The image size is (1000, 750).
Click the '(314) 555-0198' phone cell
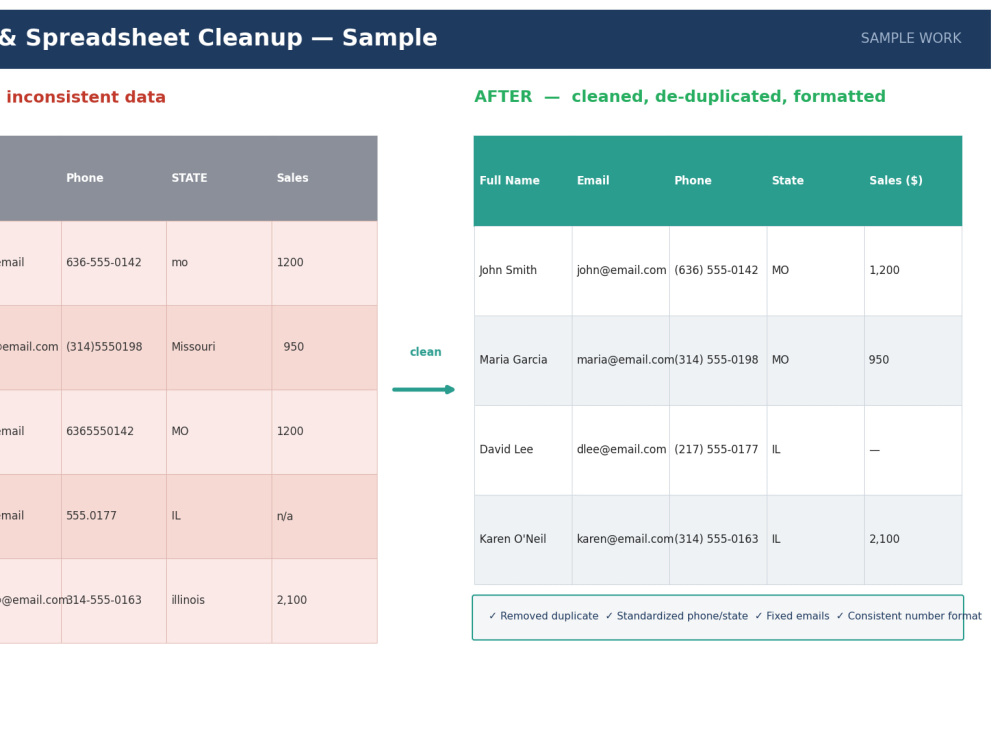tap(716, 360)
